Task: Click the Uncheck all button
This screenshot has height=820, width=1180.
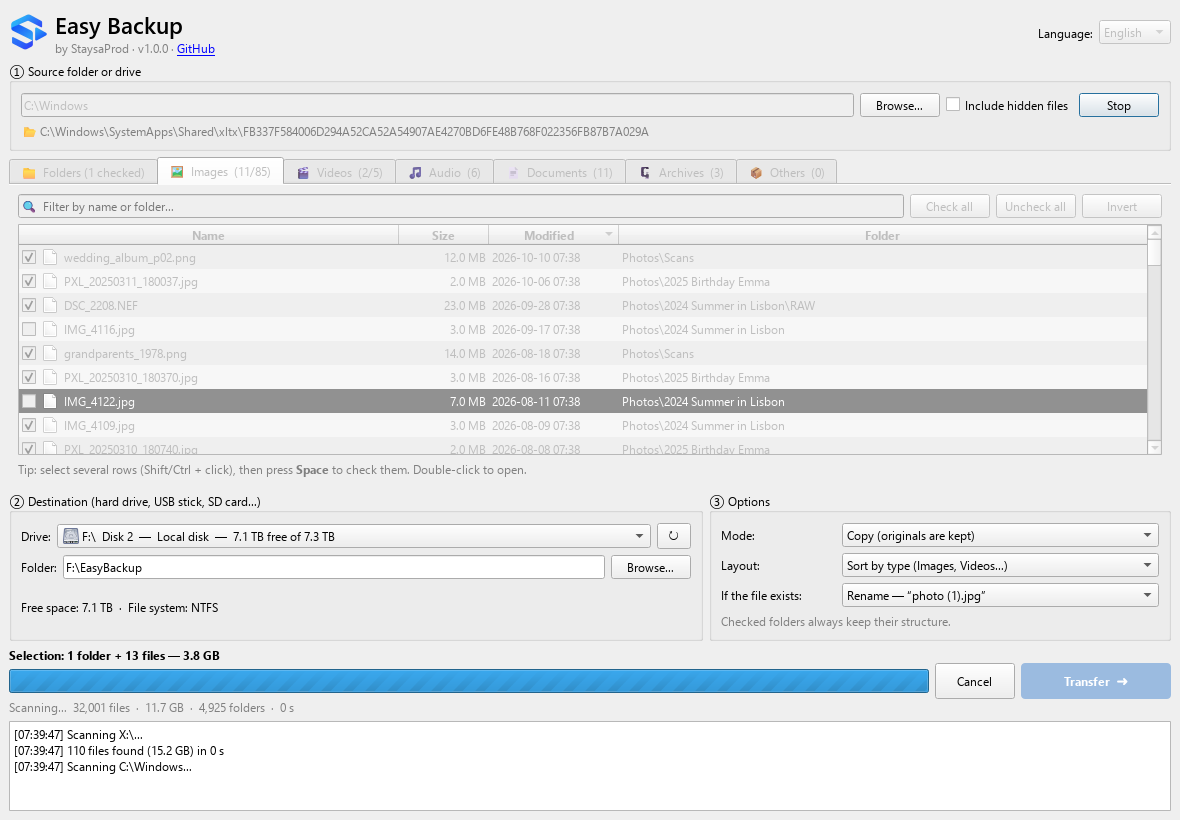Action: point(1036,206)
